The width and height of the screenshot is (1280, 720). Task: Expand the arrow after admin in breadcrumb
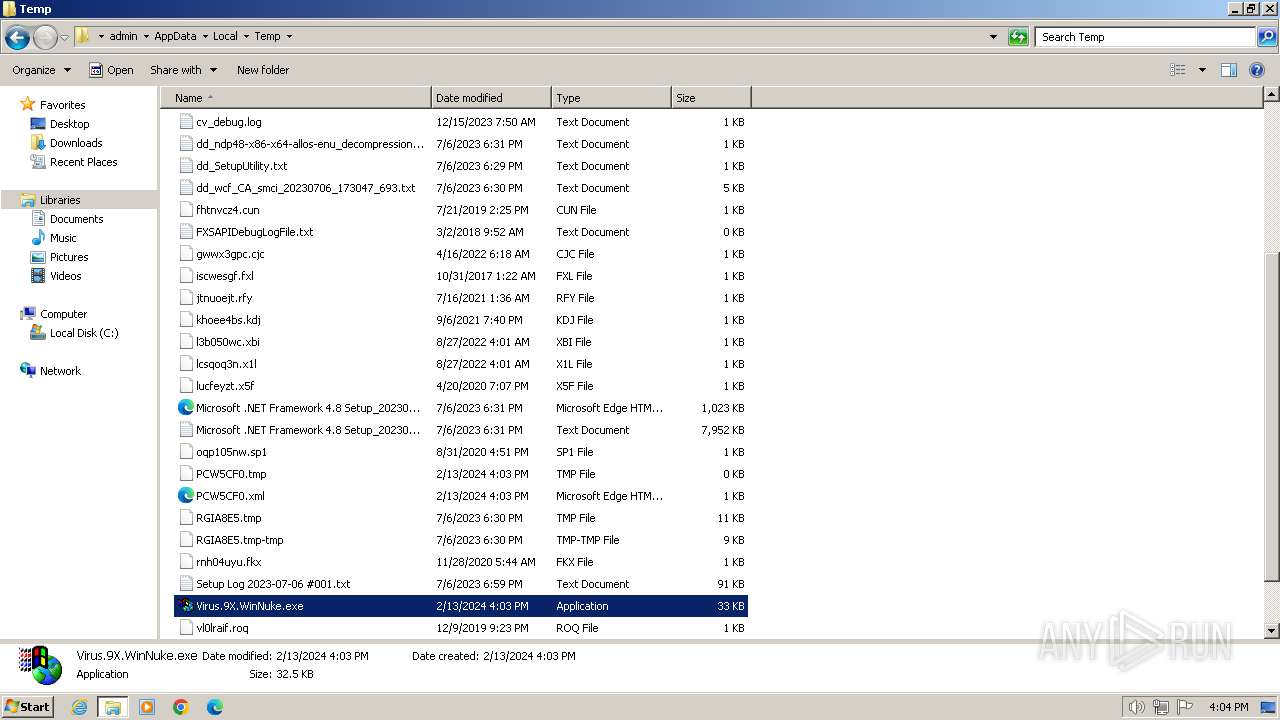(x=146, y=37)
